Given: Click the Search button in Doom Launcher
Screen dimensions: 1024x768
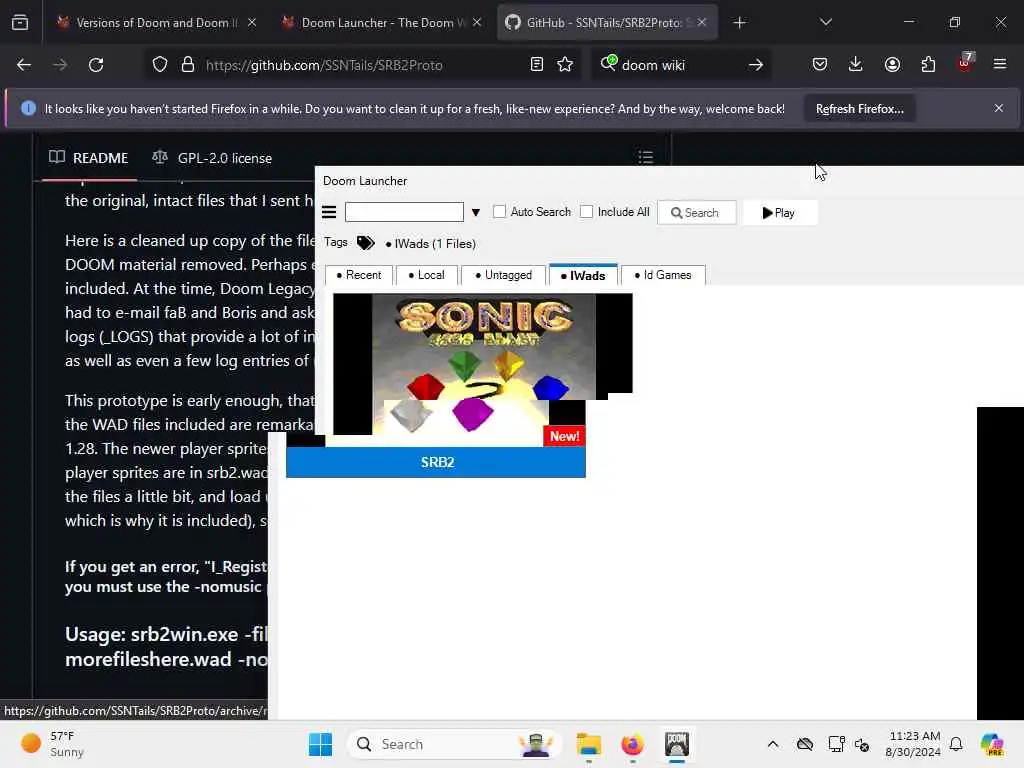Looking at the screenshot, I should 696,213.
